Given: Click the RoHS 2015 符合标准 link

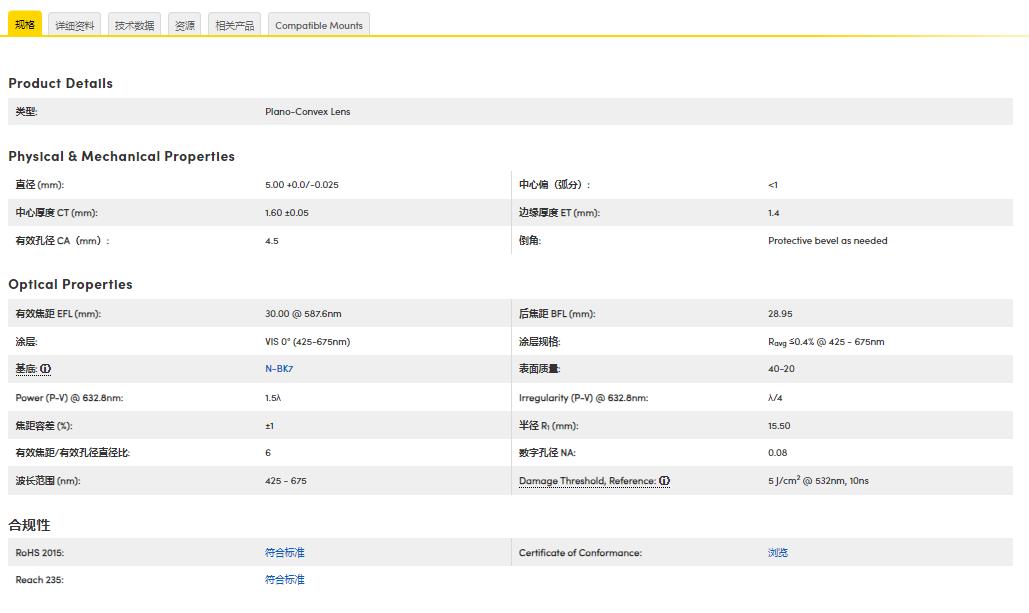Looking at the screenshot, I should point(285,552).
